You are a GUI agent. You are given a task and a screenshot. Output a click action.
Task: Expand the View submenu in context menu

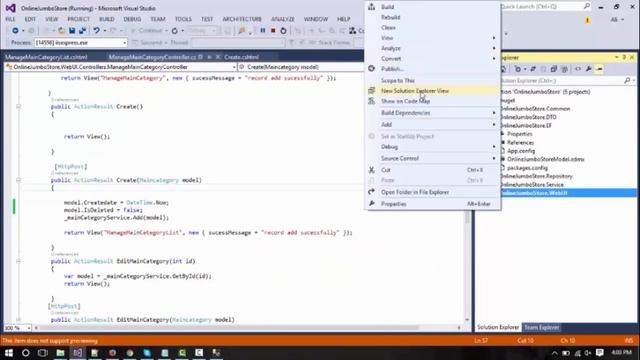coord(434,38)
